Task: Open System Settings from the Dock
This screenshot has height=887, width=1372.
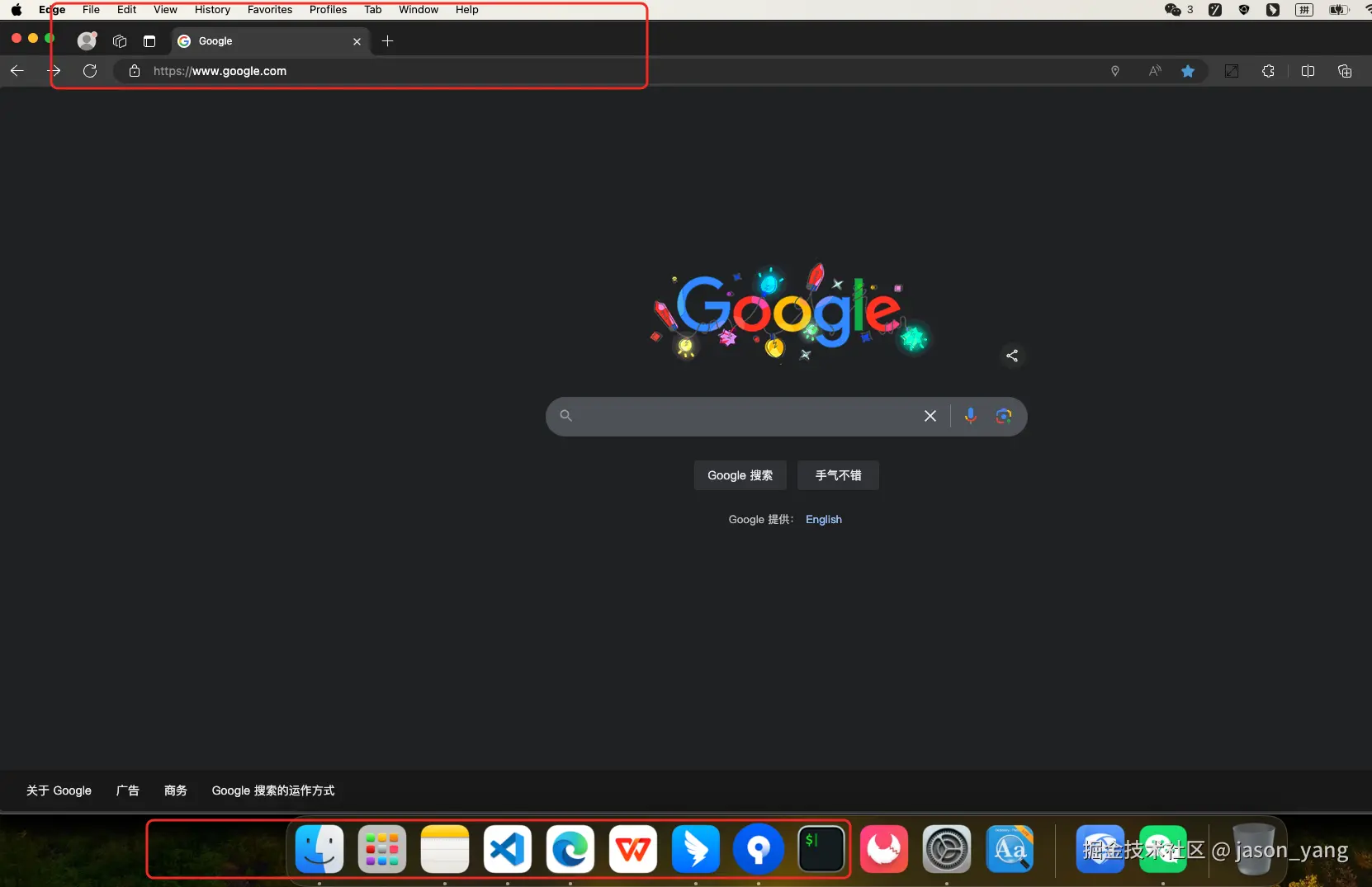Action: 947,849
